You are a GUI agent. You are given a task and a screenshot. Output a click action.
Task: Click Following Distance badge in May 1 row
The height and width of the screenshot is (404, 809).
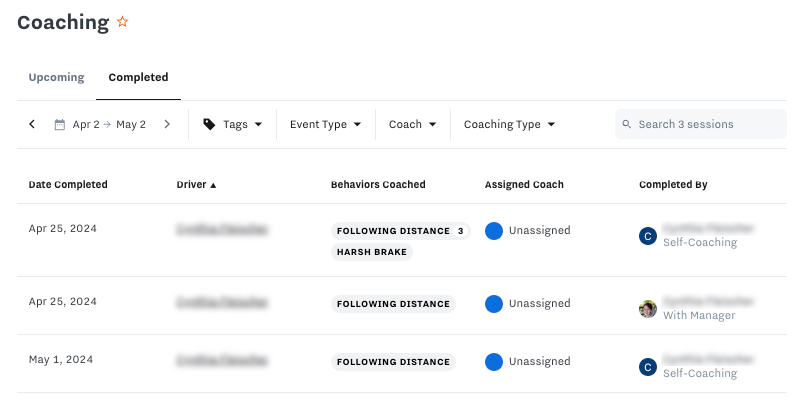(x=393, y=362)
